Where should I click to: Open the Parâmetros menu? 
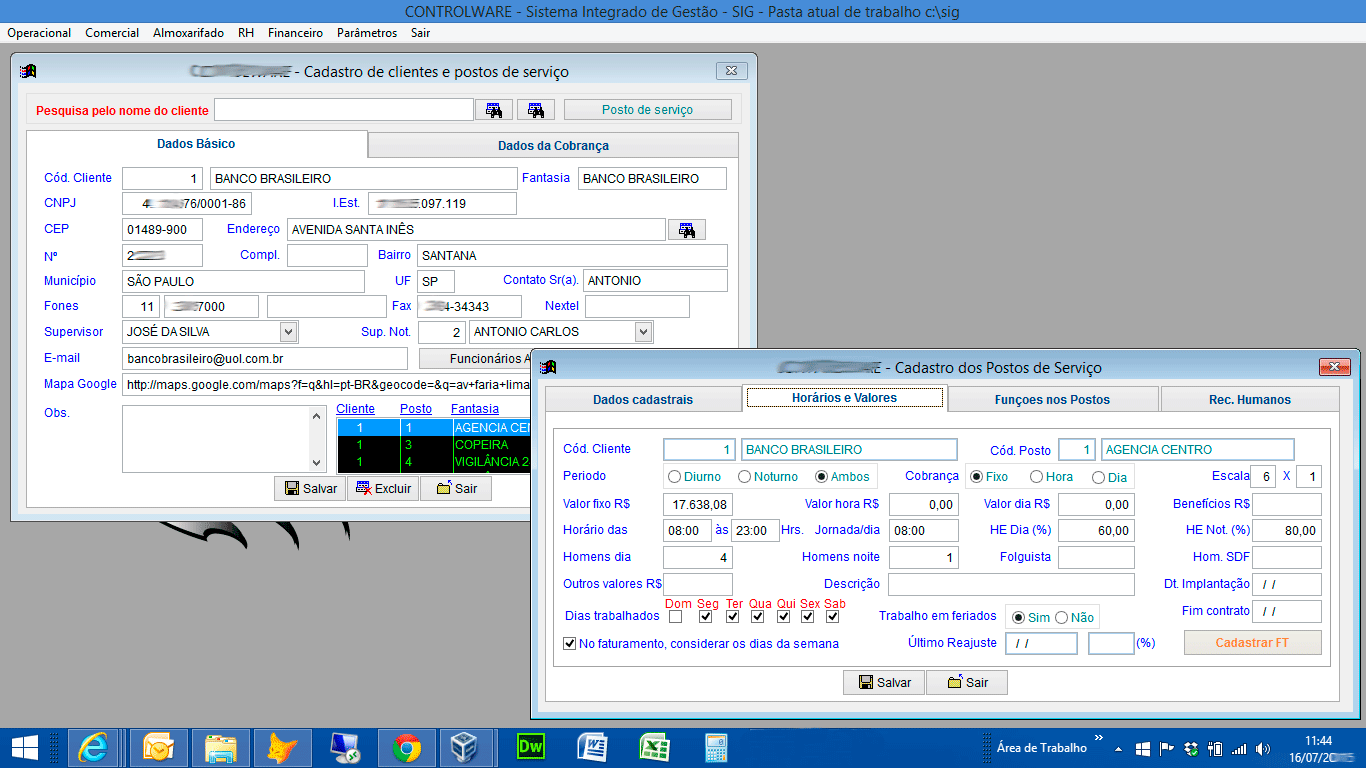(x=367, y=33)
